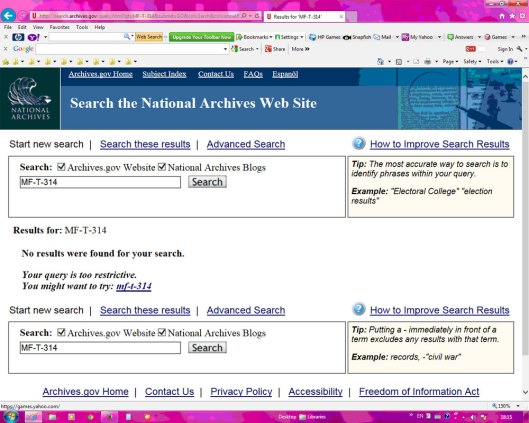
Task: Click the Windows Start orb
Action: pos(10,417)
